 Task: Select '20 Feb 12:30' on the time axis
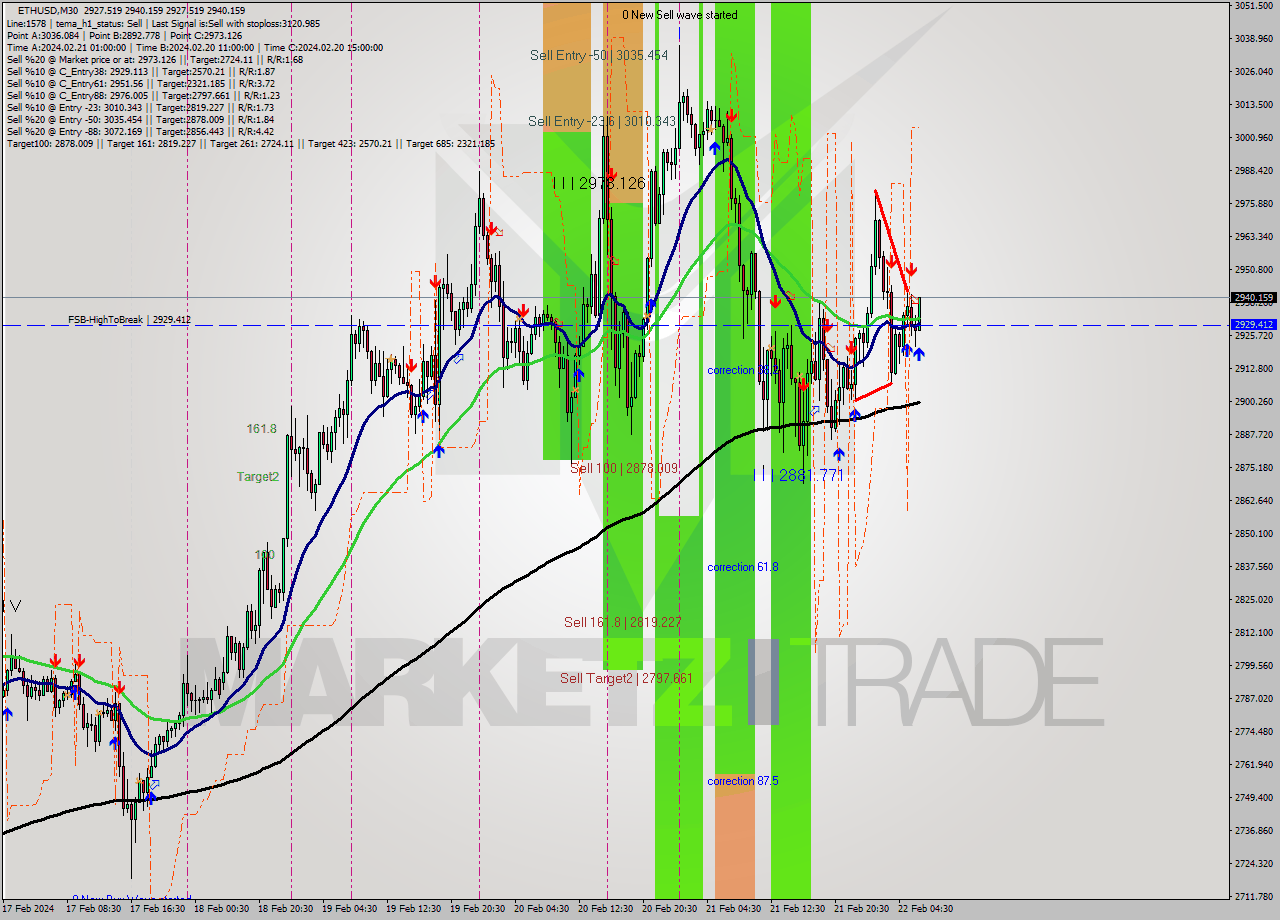pos(605,909)
